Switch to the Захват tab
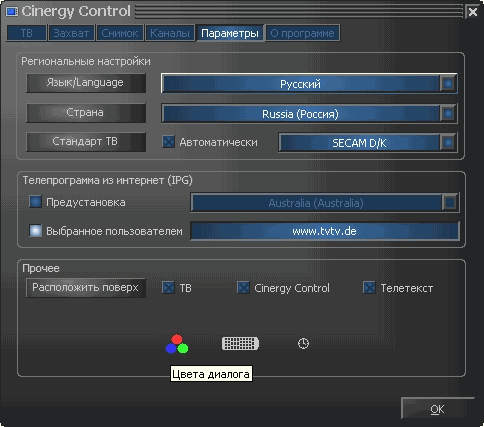Screen dimensions: 484x427 coord(71,33)
